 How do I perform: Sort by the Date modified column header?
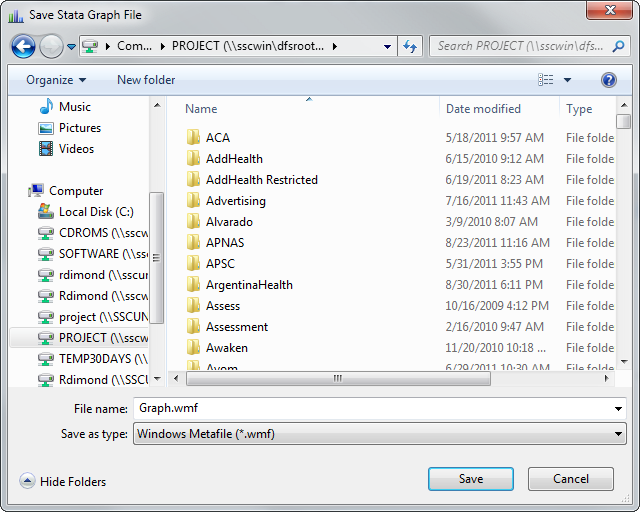pyautogui.click(x=483, y=109)
